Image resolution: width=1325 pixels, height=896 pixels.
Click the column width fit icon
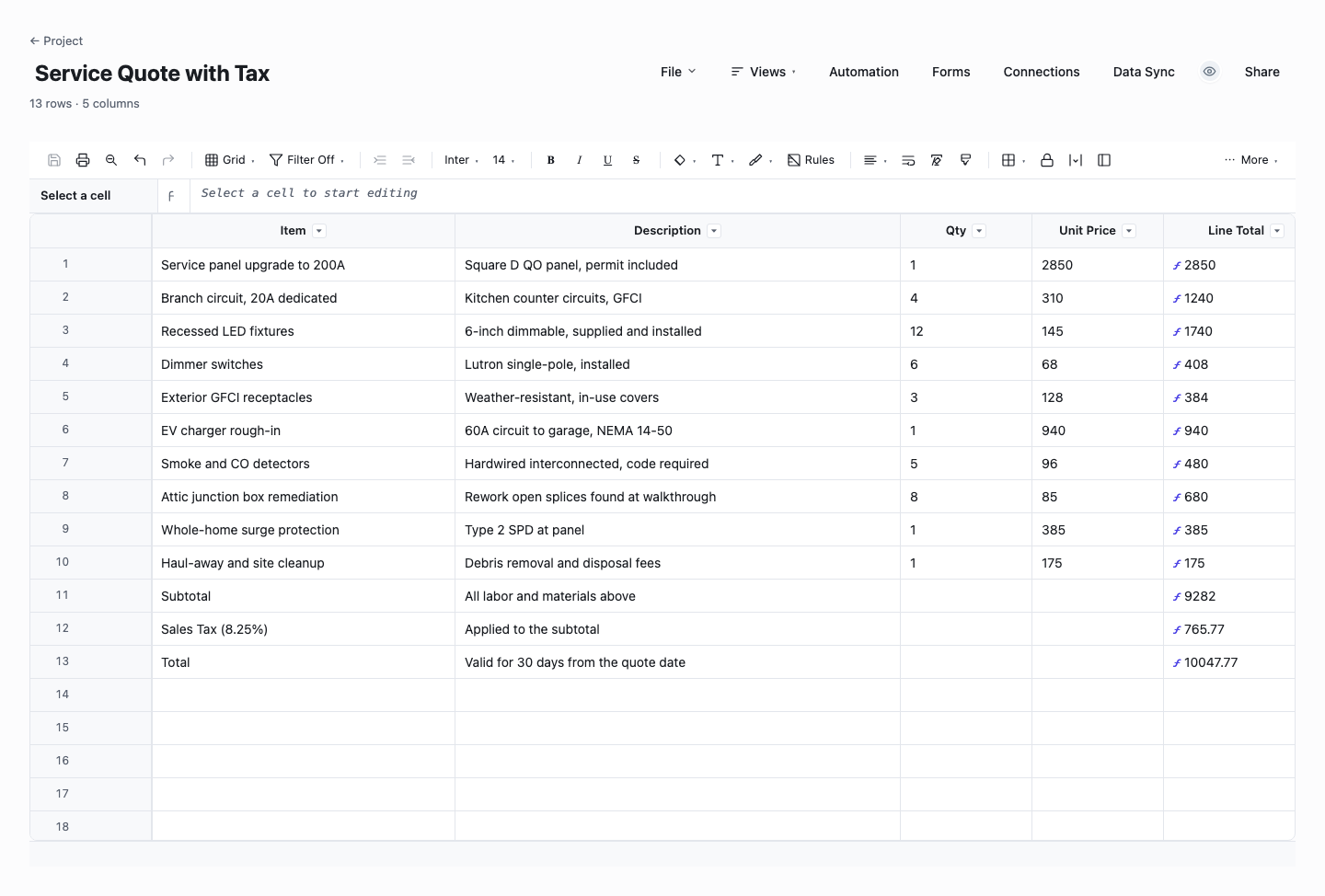coord(1076,160)
